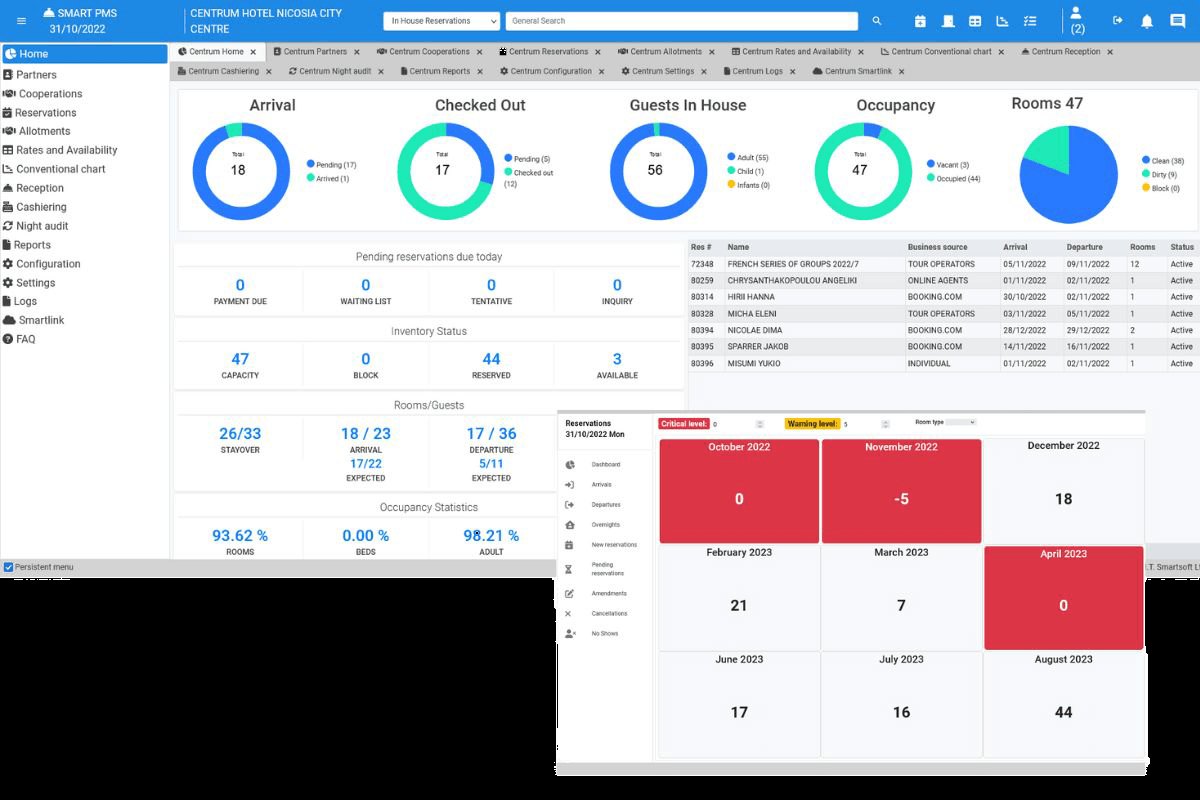Click the Stayover 26/33 value
The width and height of the screenshot is (1200, 800).
pyautogui.click(x=240, y=433)
